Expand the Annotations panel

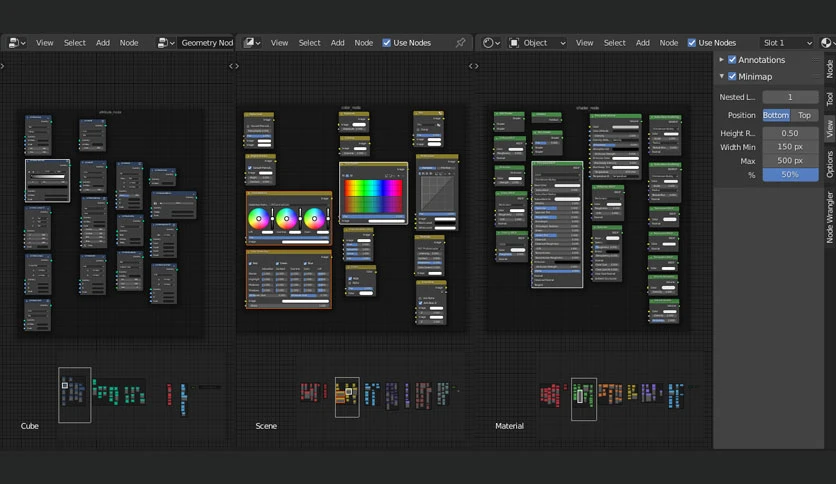coord(721,60)
